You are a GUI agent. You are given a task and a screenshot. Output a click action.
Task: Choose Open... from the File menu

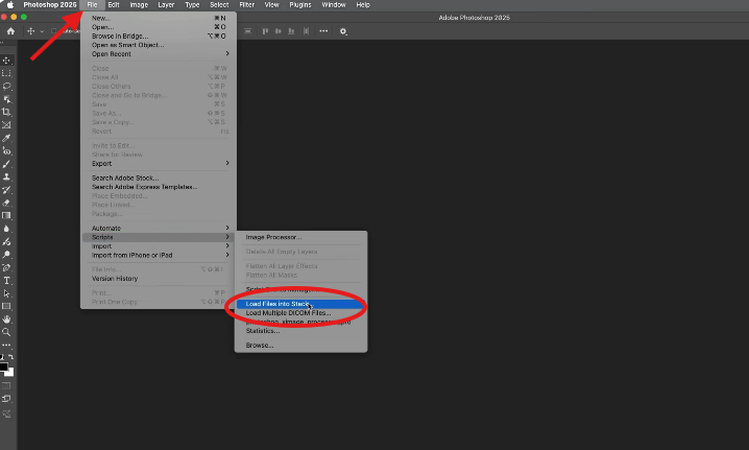click(159, 27)
